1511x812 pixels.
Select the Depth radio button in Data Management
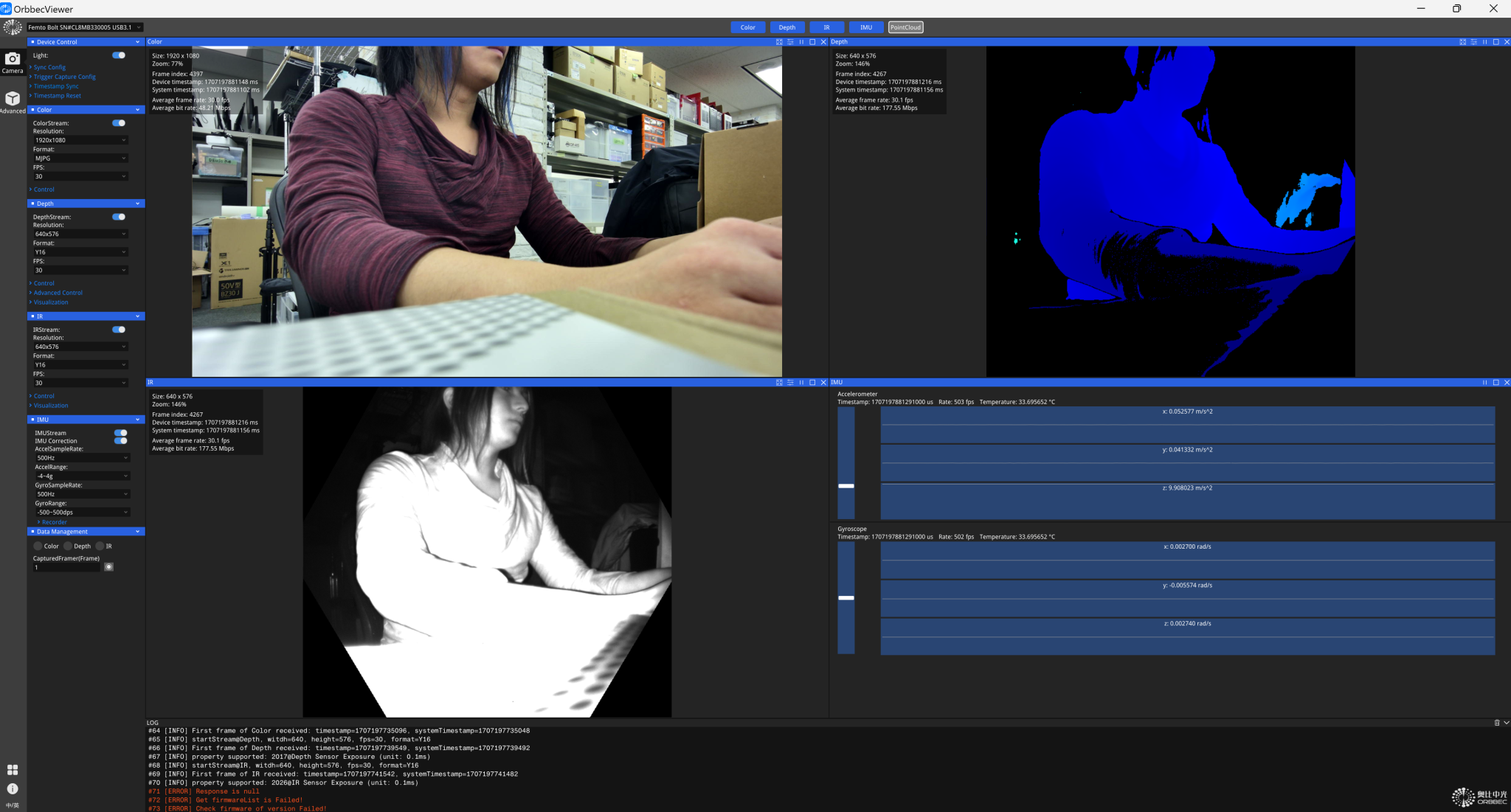click(68, 546)
